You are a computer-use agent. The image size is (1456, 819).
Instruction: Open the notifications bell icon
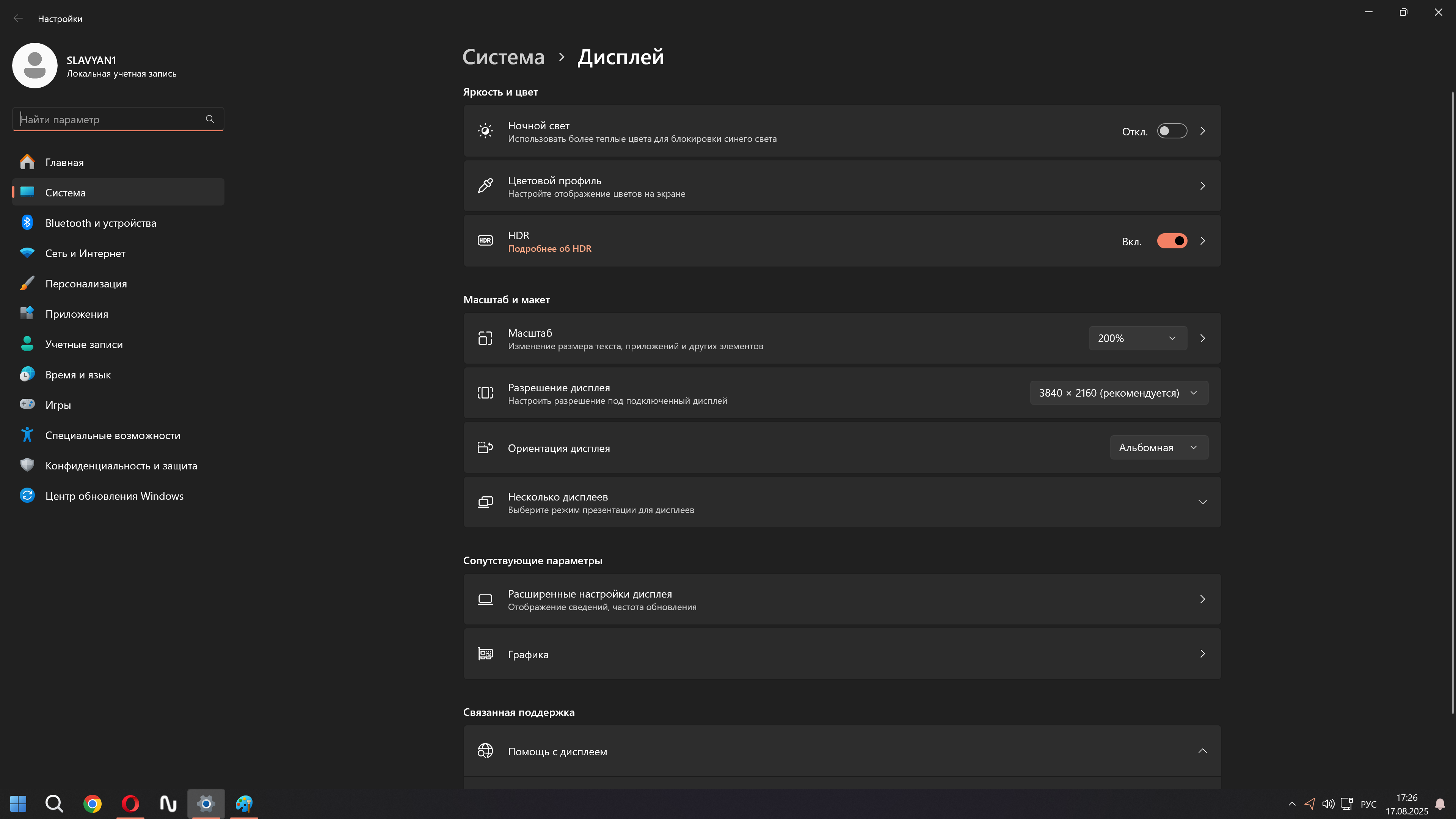click(1440, 804)
